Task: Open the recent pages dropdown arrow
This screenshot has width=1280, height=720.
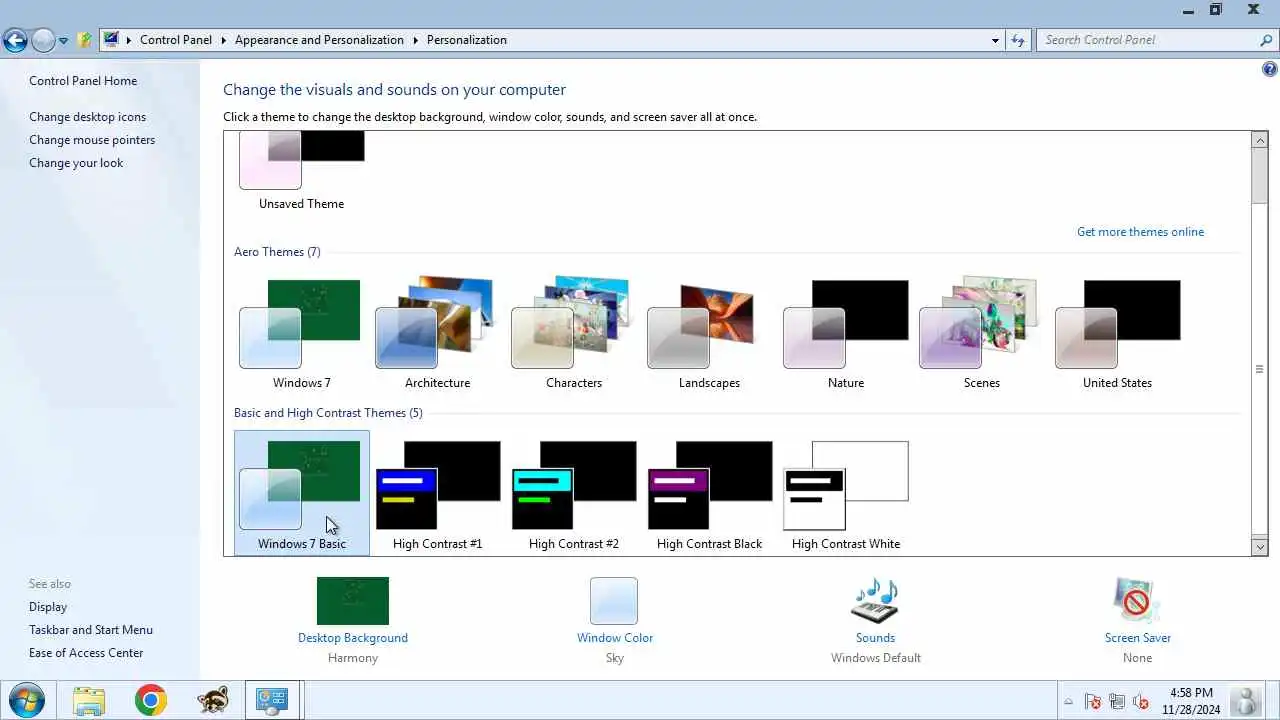Action: coord(63,41)
